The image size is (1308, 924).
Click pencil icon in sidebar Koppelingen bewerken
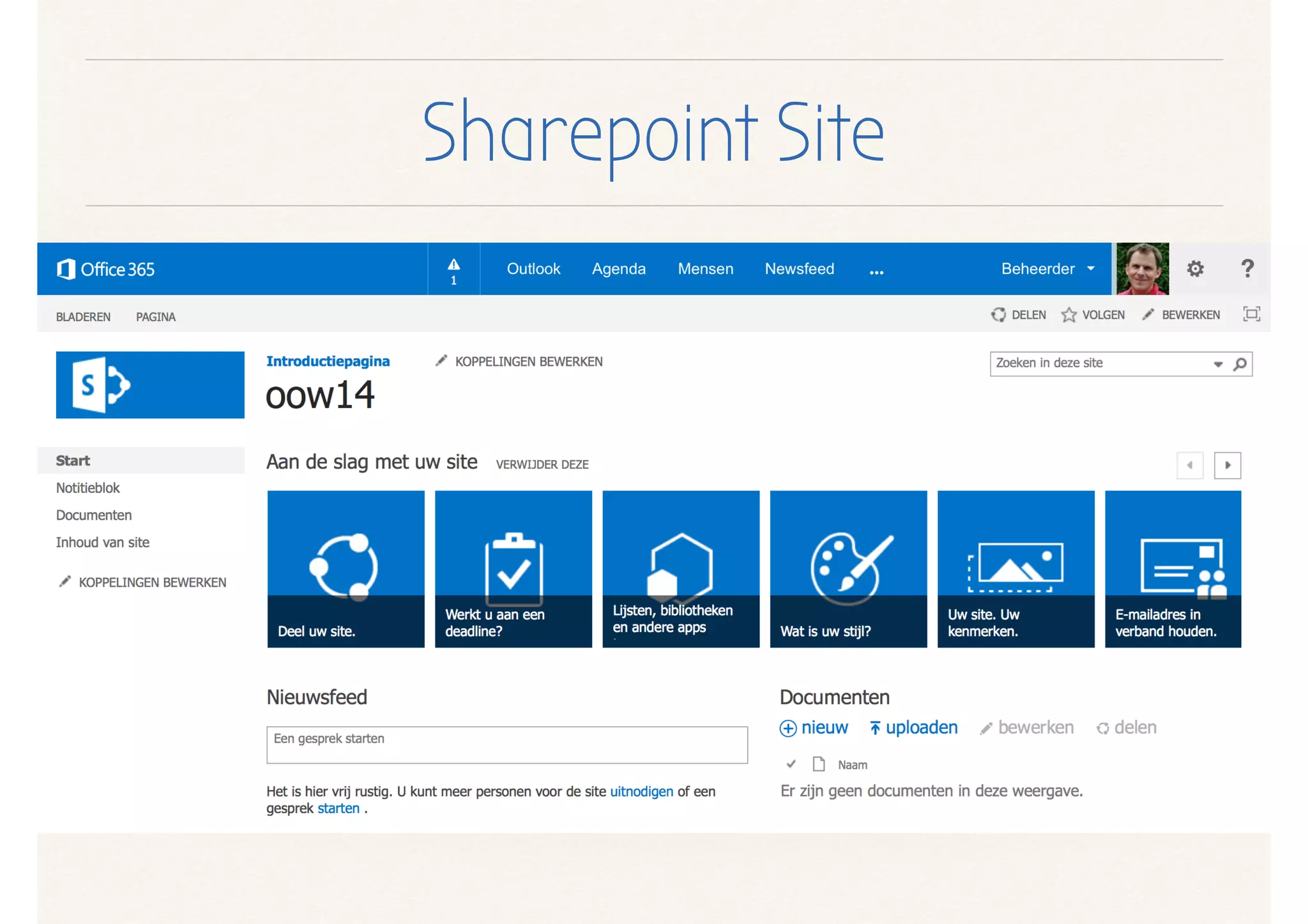point(65,582)
